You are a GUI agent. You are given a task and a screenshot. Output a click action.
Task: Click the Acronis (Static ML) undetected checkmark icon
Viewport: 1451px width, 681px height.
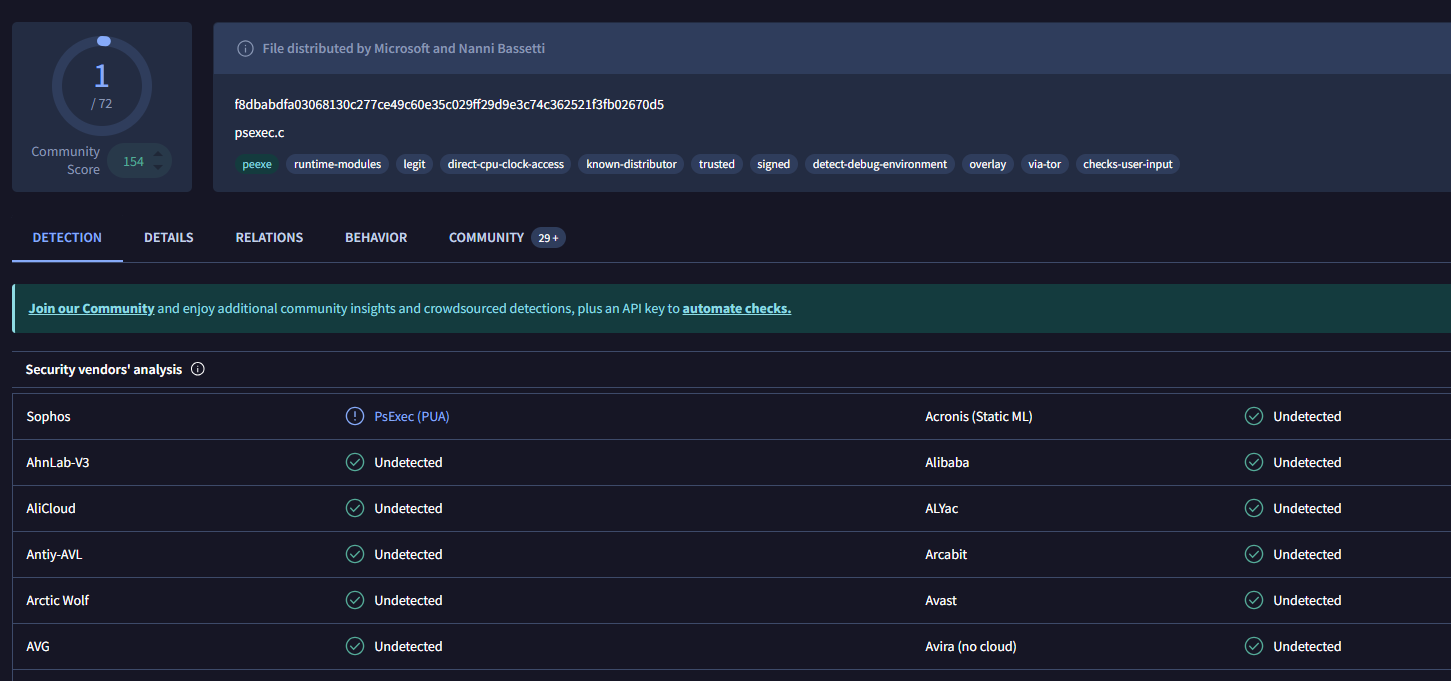tap(1253, 416)
